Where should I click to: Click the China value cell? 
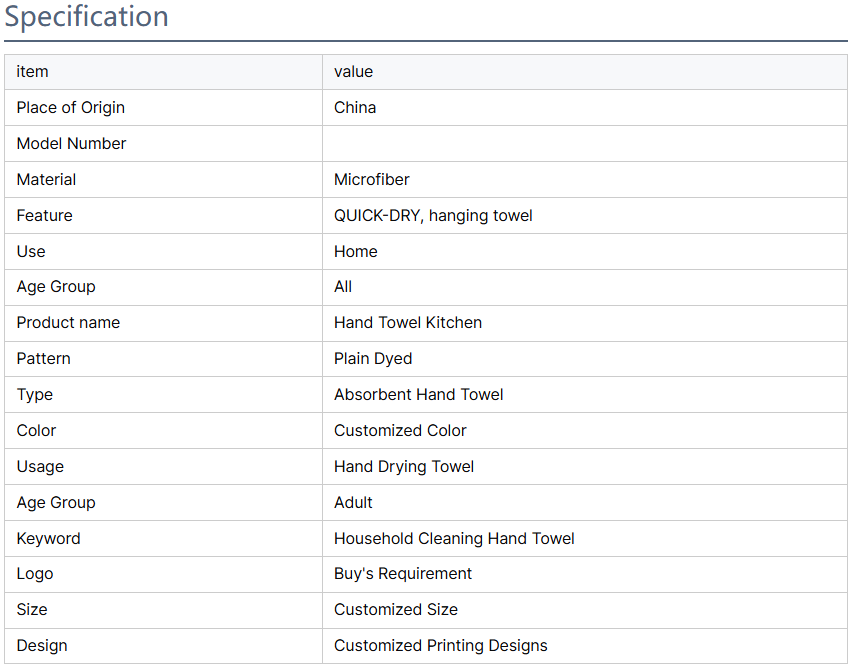pyautogui.click(x=355, y=108)
